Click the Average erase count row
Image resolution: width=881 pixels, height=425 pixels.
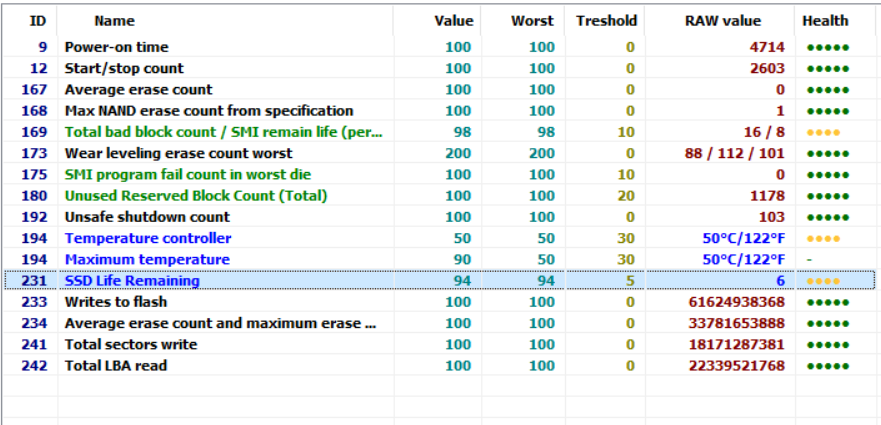coord(138,90)
